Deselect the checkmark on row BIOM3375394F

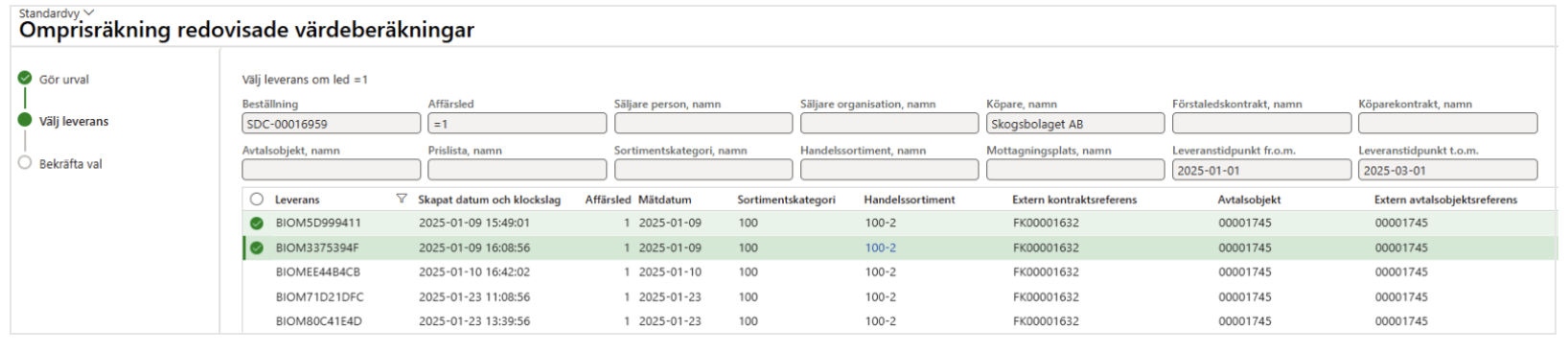click(x=257, y=247)
